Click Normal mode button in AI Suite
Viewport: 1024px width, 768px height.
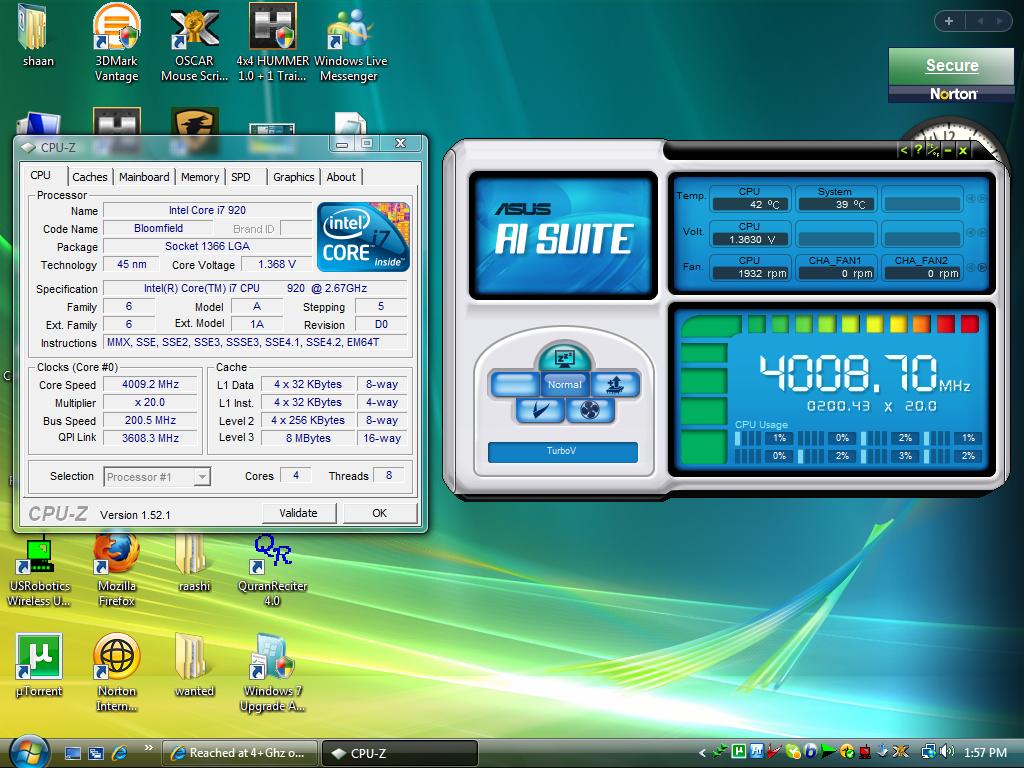pyautogui.click(x=564, y=385)
